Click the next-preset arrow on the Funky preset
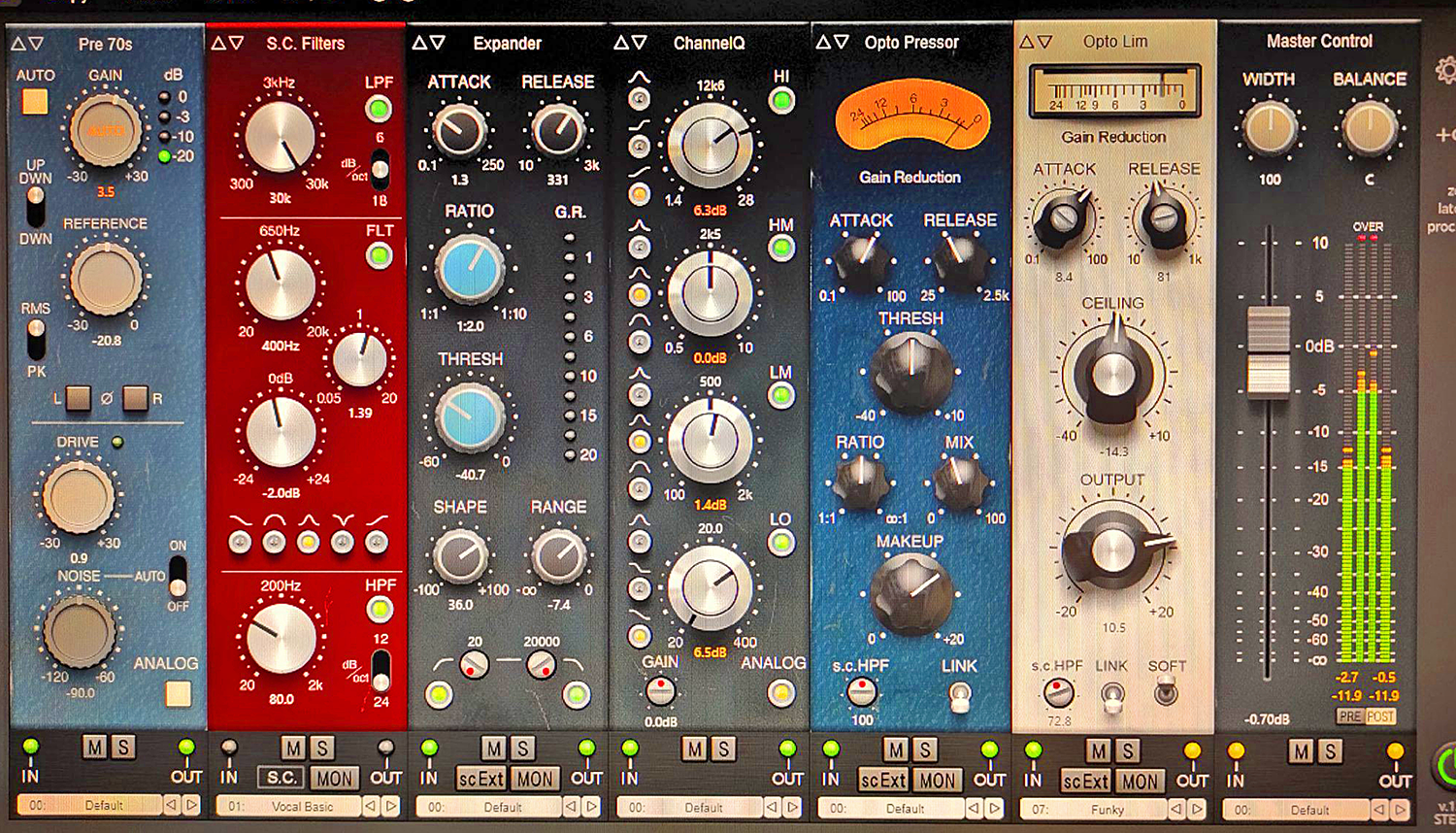This screenshot has height=833, width=1456. (x=1198, y=809)
